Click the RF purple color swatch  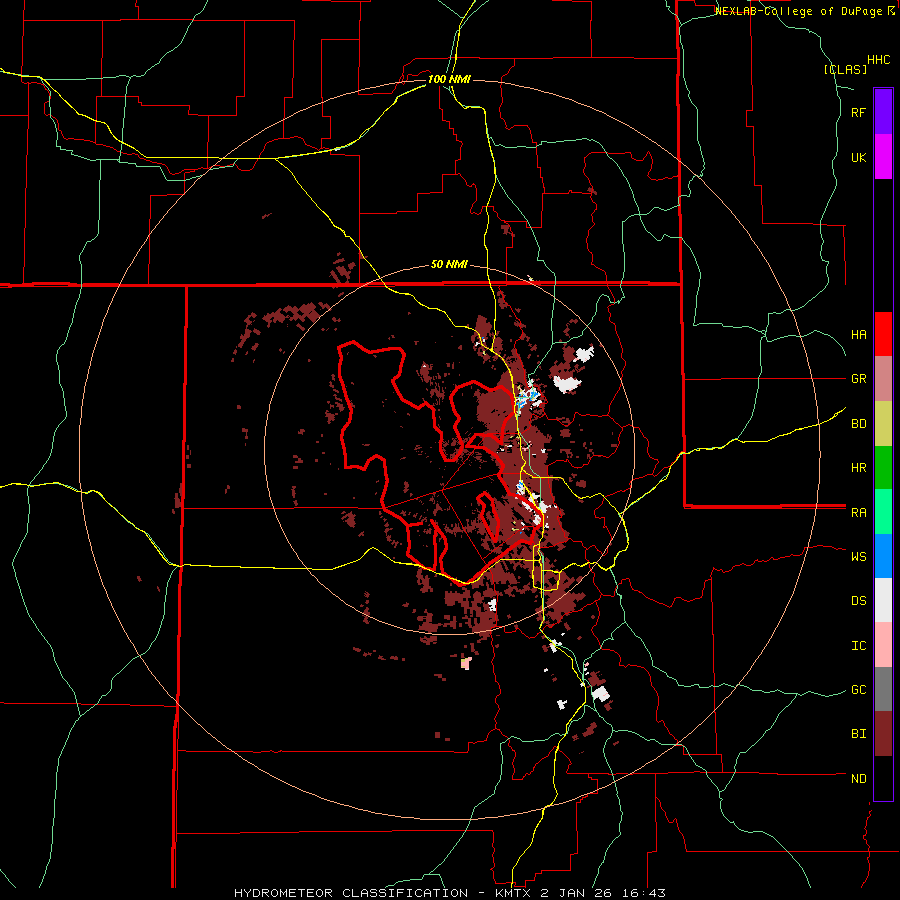click(x=883, y=112)
